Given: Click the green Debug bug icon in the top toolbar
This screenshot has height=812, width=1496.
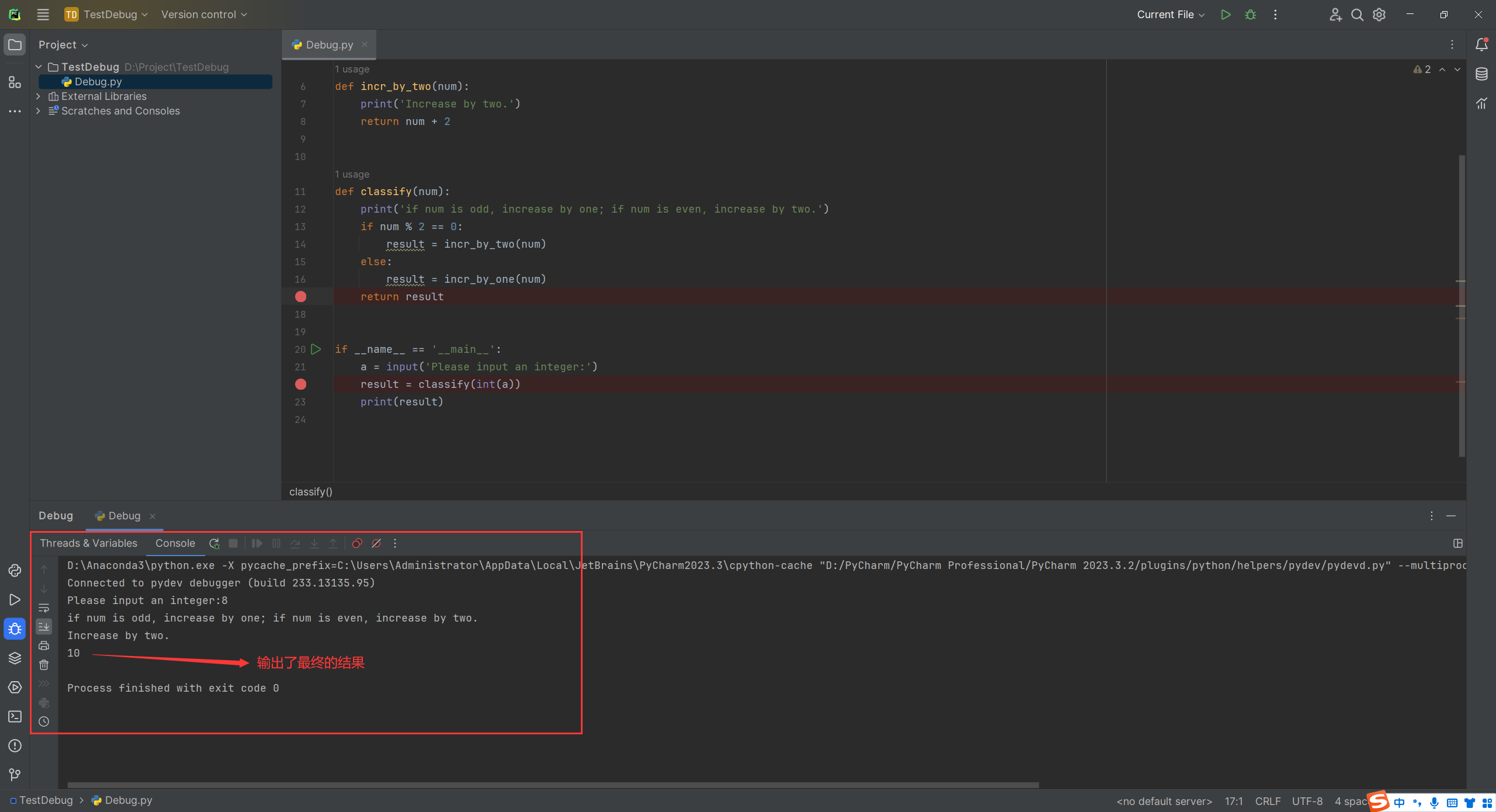Looking at the screenshot, I should (x=1250, y=15).
